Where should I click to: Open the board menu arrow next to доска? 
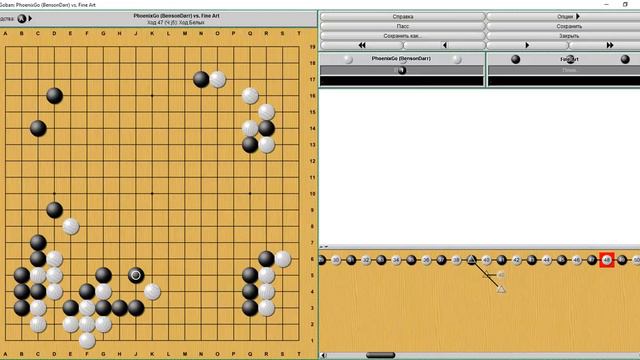(30, 18)
